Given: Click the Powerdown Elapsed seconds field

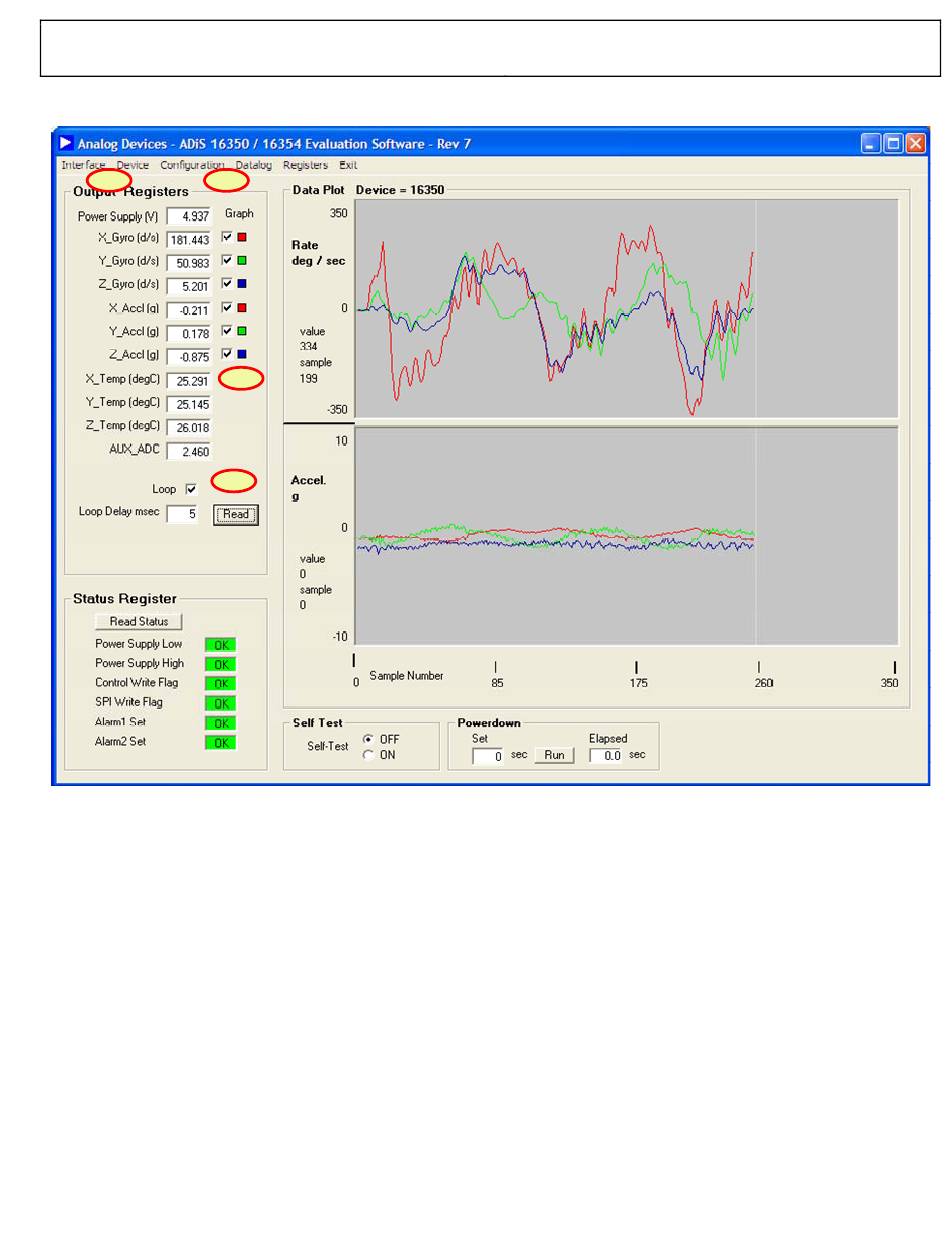Looking at the screenshot, I should tap(606, 756).
